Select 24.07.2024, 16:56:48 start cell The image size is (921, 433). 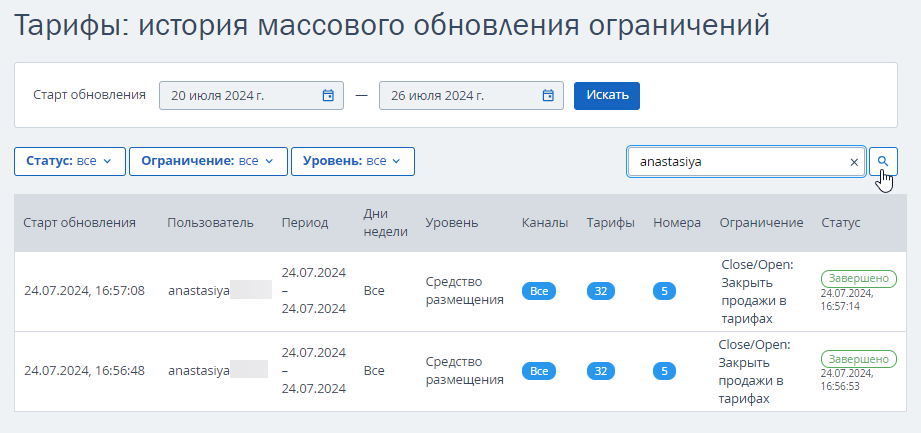coord(84,371)
